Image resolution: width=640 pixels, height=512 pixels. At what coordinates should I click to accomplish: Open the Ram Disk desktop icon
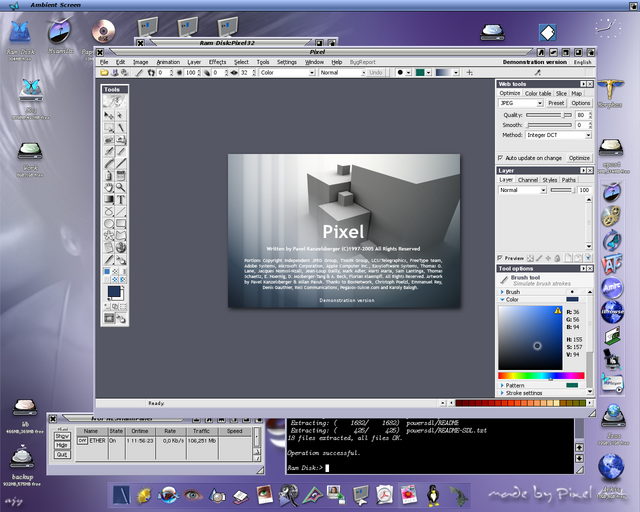20,33
